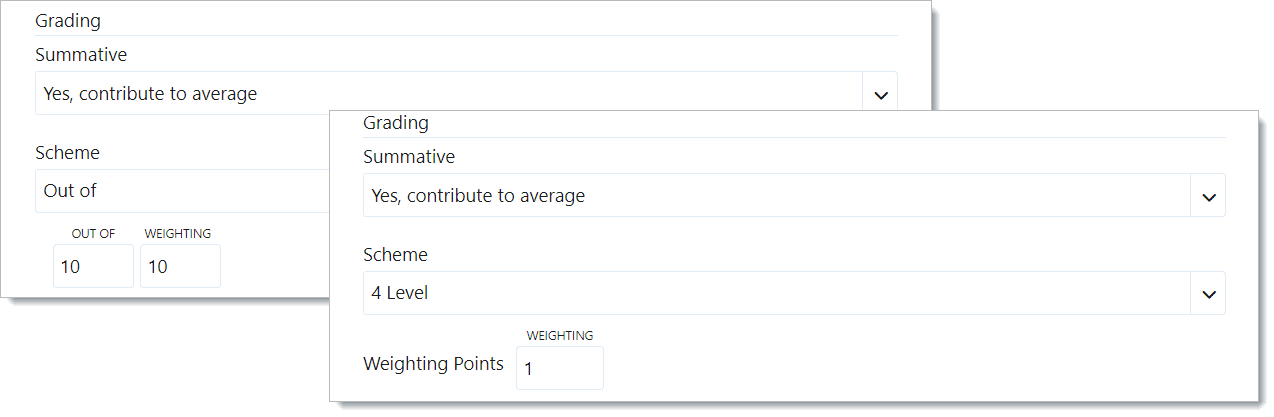Screen dimensions: 1274x417
Task: Click the 'WEIGHTING' label above the value 10
Action: tap(178, 234)
